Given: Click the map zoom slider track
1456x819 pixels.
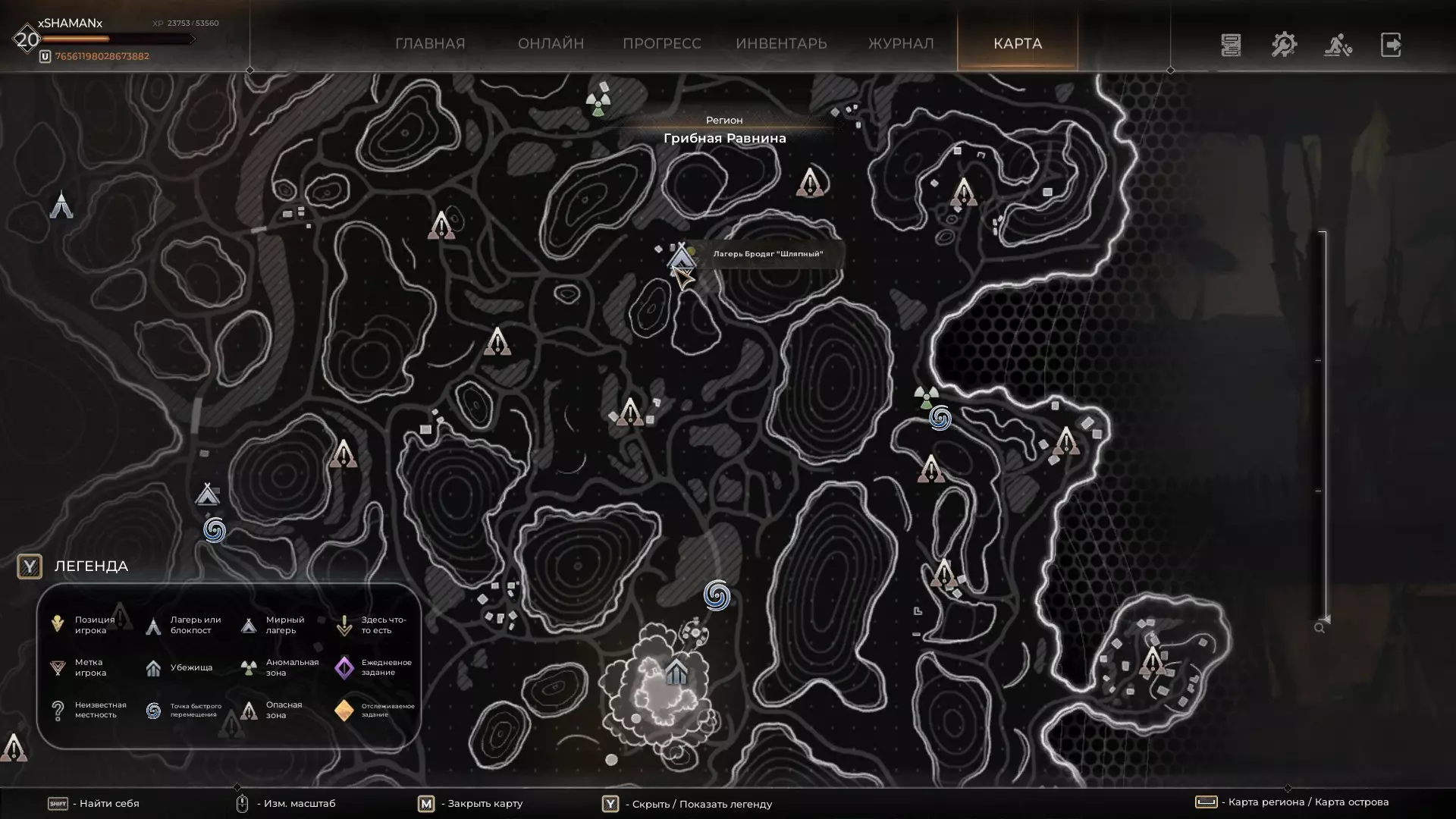Looking at the screenshot, I should tap(1324, 425).
